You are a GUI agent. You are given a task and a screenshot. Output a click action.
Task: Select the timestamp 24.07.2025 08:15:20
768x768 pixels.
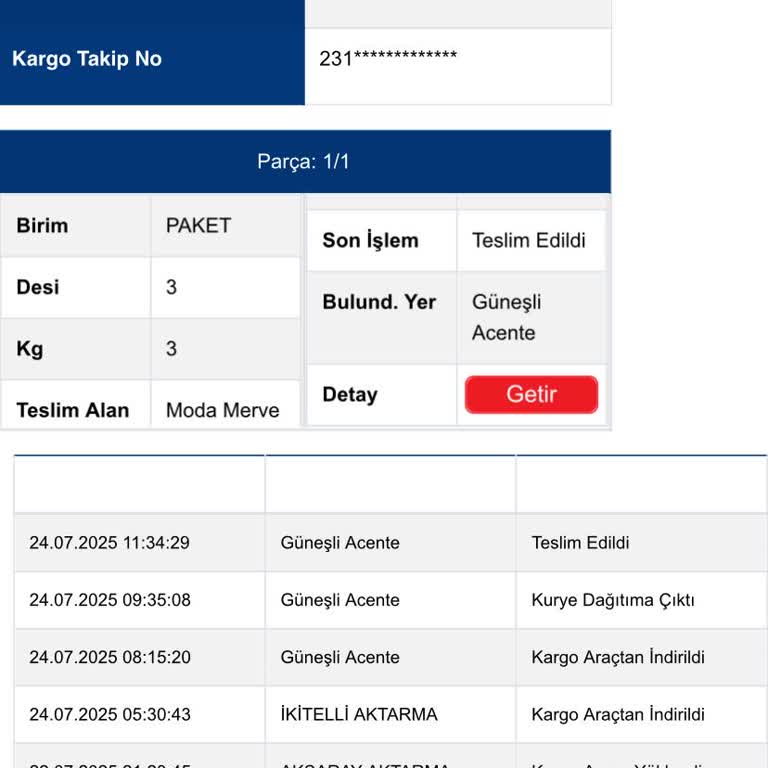point(110,657)
